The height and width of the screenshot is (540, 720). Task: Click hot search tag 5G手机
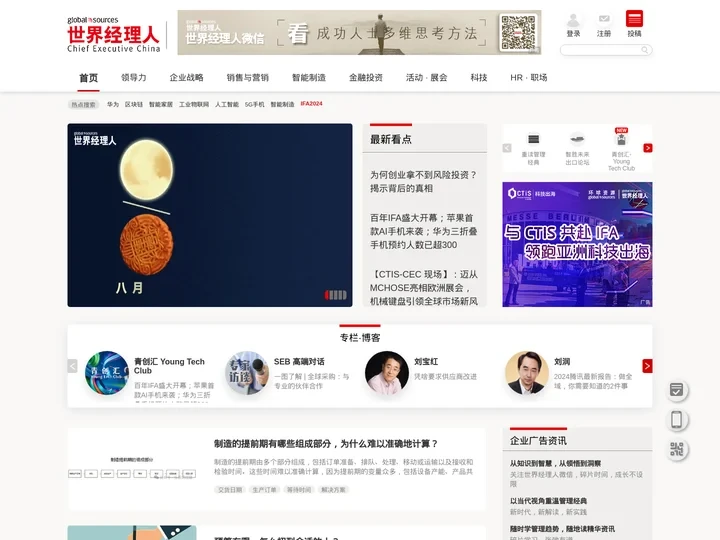click(254, 104)
